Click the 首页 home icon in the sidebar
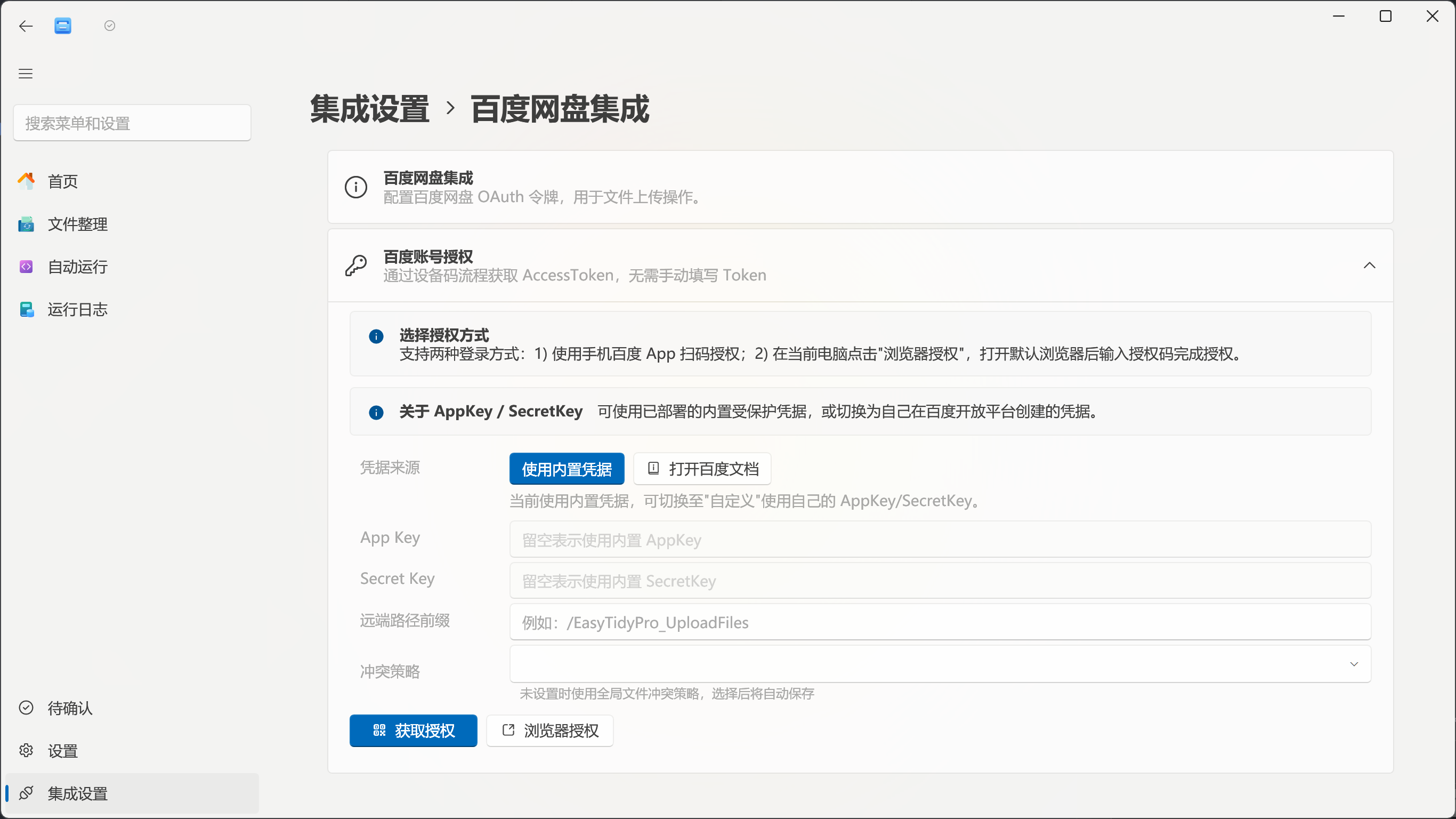The width and height of the screenshot is (1456, 819). (26, 181)
